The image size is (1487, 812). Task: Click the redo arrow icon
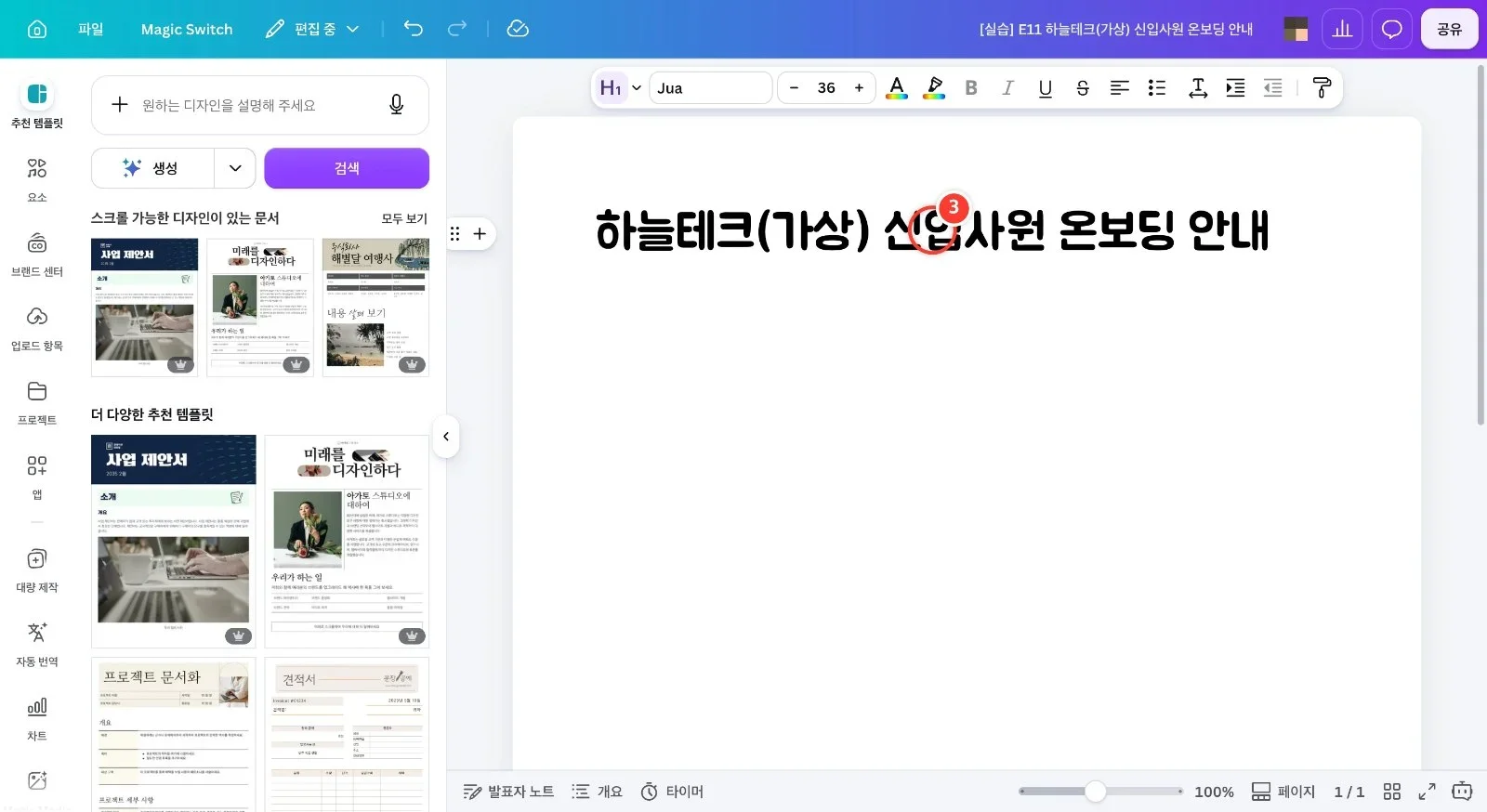(x=457, y=29)
